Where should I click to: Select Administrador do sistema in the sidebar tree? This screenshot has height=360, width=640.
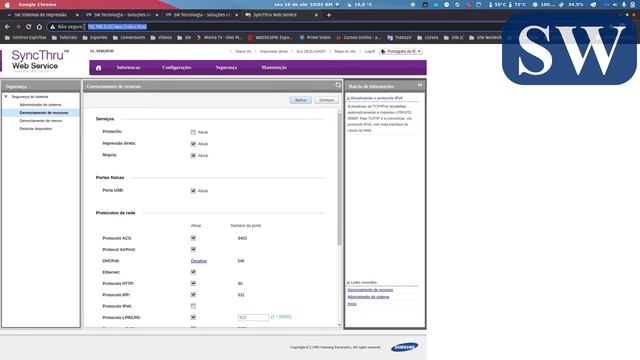tap(40, 105)
